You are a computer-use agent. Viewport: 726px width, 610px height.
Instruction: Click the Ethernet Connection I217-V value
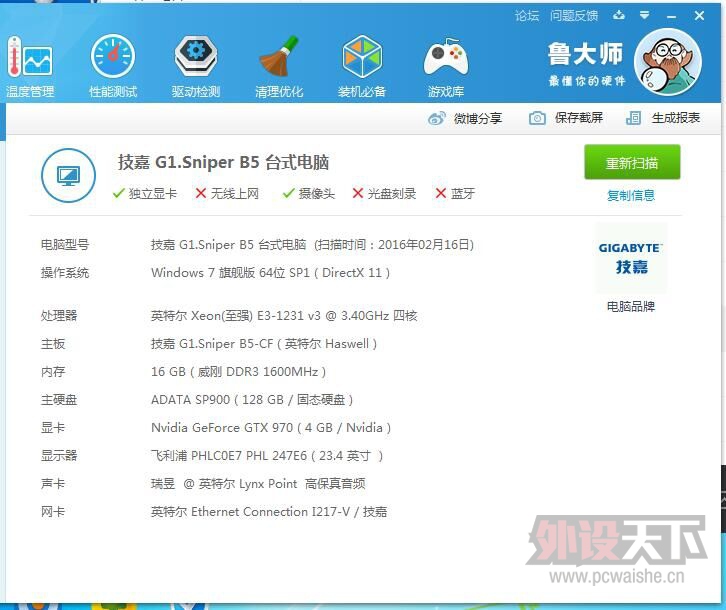coord(269,512)
